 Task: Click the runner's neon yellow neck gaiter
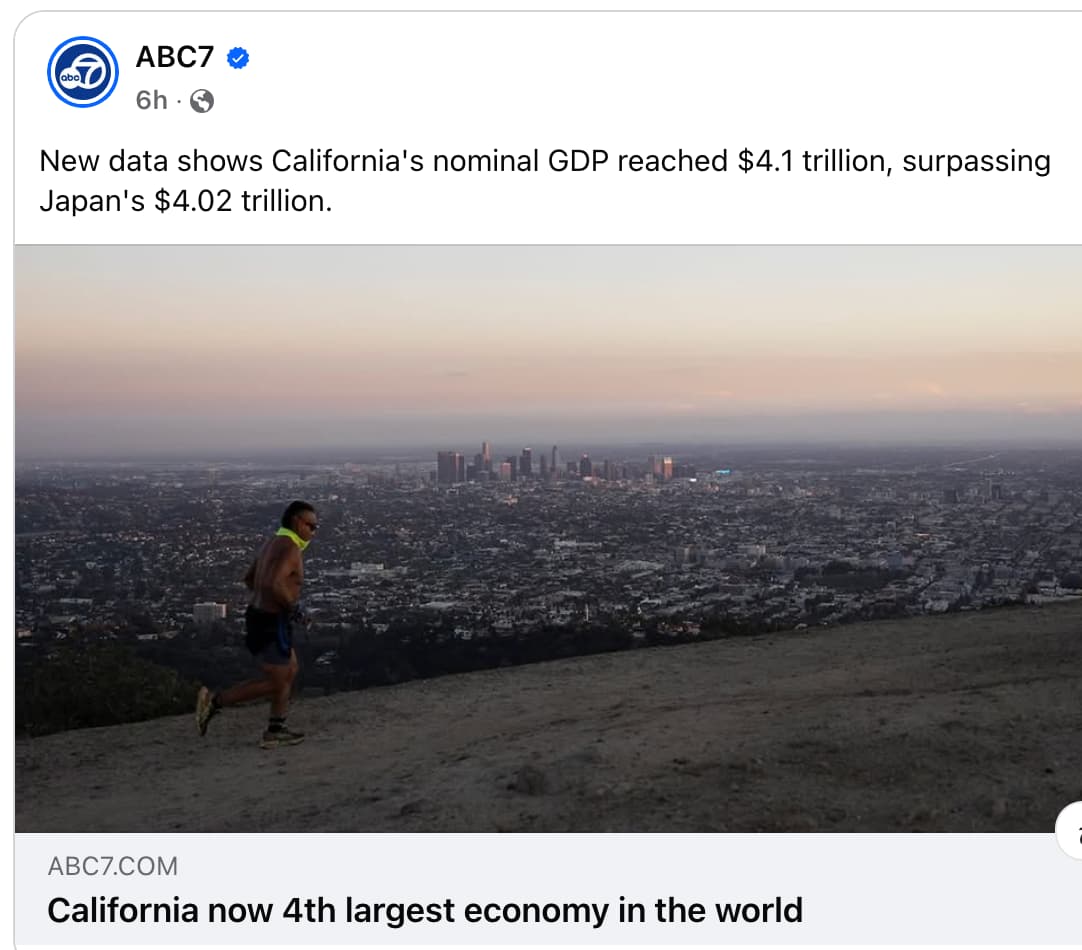pyautogui.click(x=293, y=538)
